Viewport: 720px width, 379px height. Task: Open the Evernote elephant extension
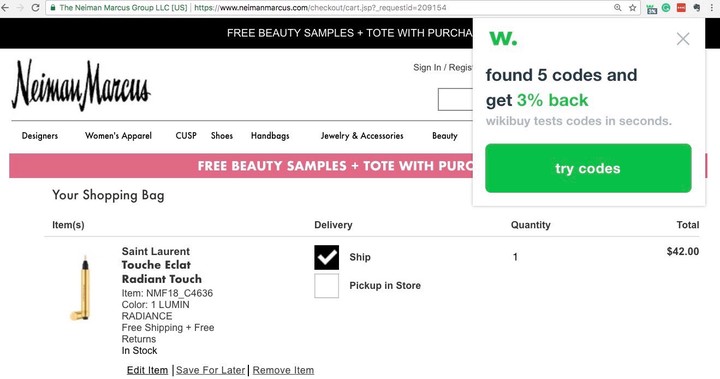point(697,8)
